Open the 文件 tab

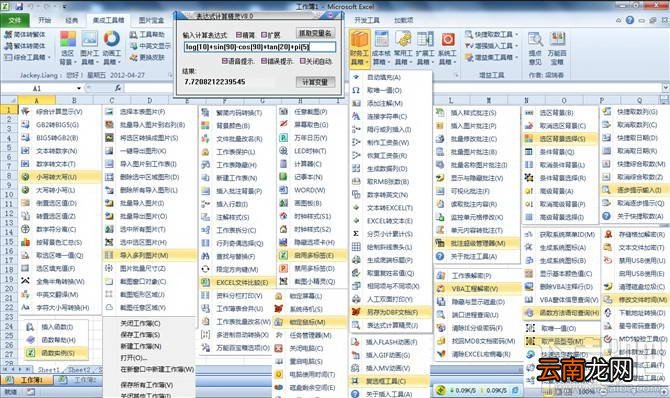15,20
